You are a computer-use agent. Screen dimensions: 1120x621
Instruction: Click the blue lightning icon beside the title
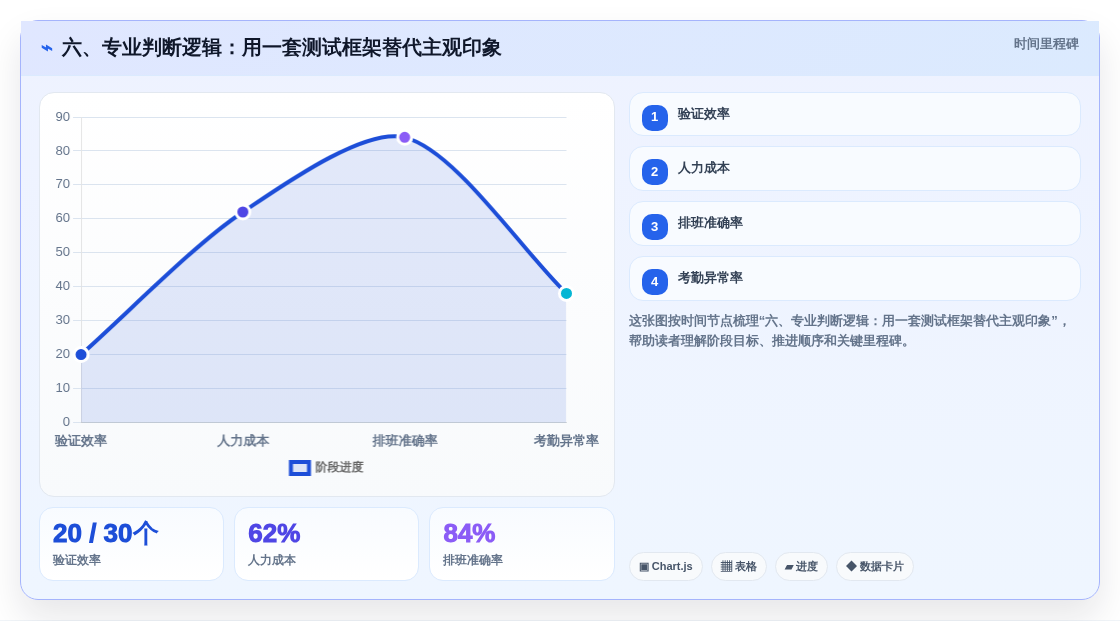click(47, 48)
